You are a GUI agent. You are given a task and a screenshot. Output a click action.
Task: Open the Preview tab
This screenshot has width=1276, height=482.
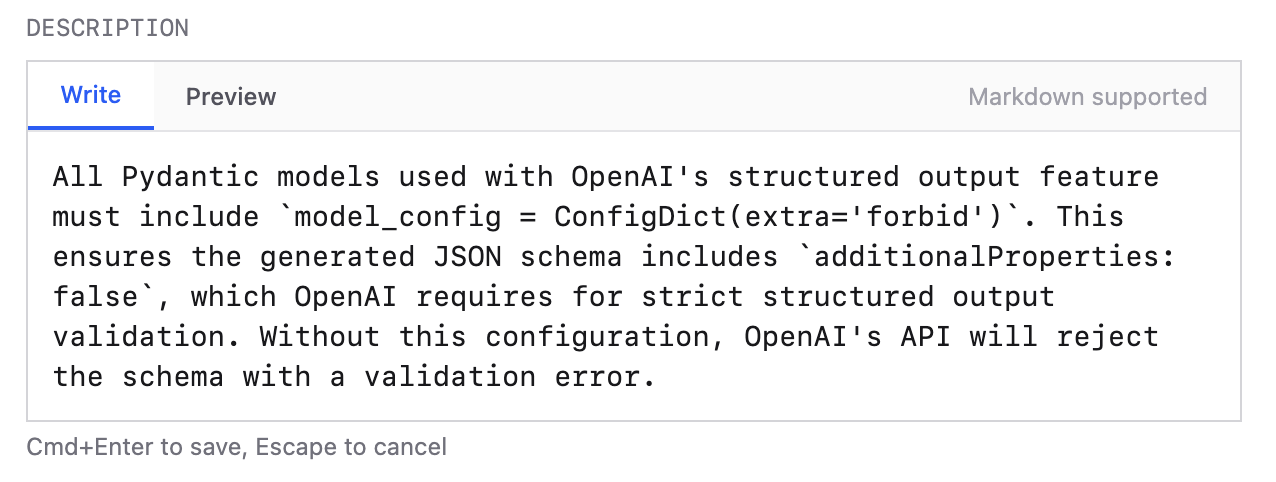(231, 97)
